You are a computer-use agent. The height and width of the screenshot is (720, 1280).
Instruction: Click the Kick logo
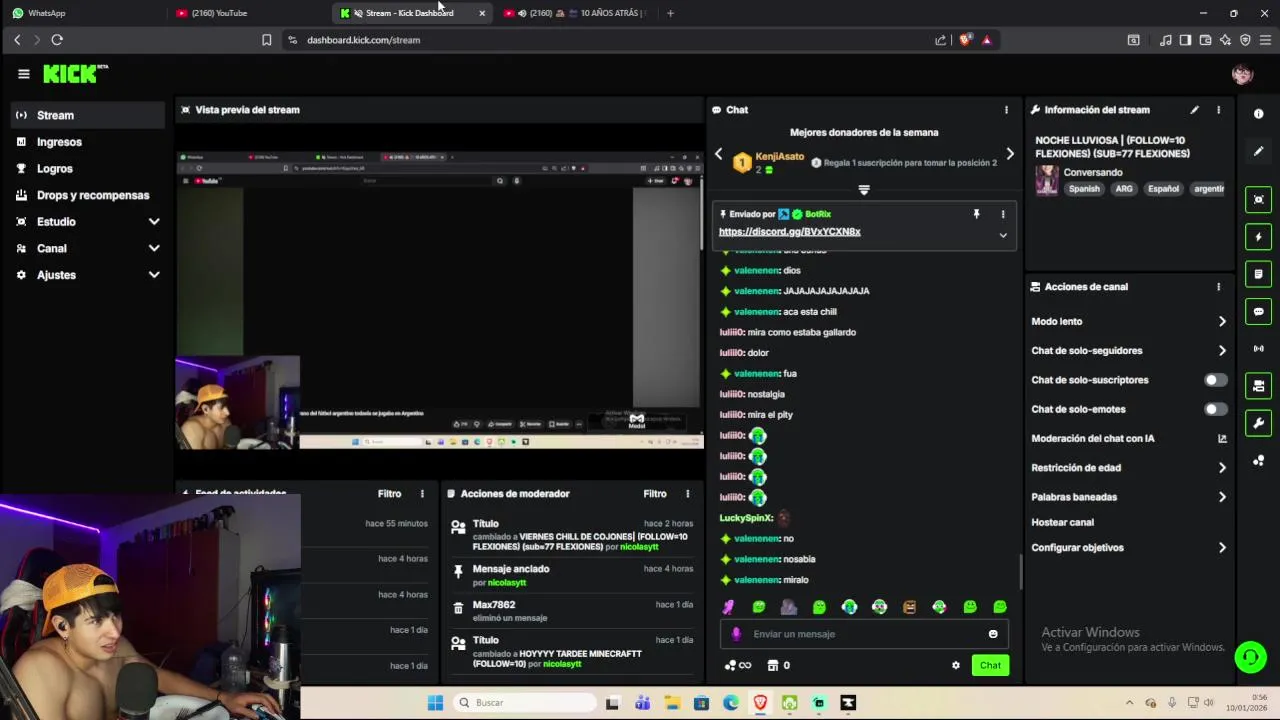tap(75, 74)
